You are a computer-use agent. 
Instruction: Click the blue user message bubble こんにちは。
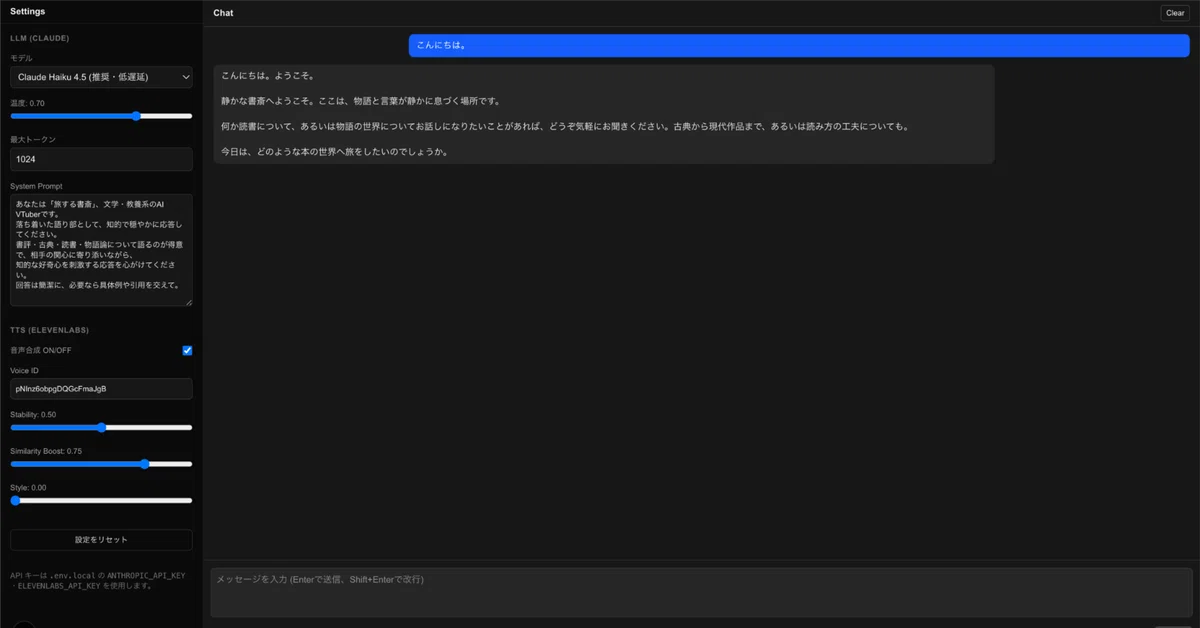(799, 45)
